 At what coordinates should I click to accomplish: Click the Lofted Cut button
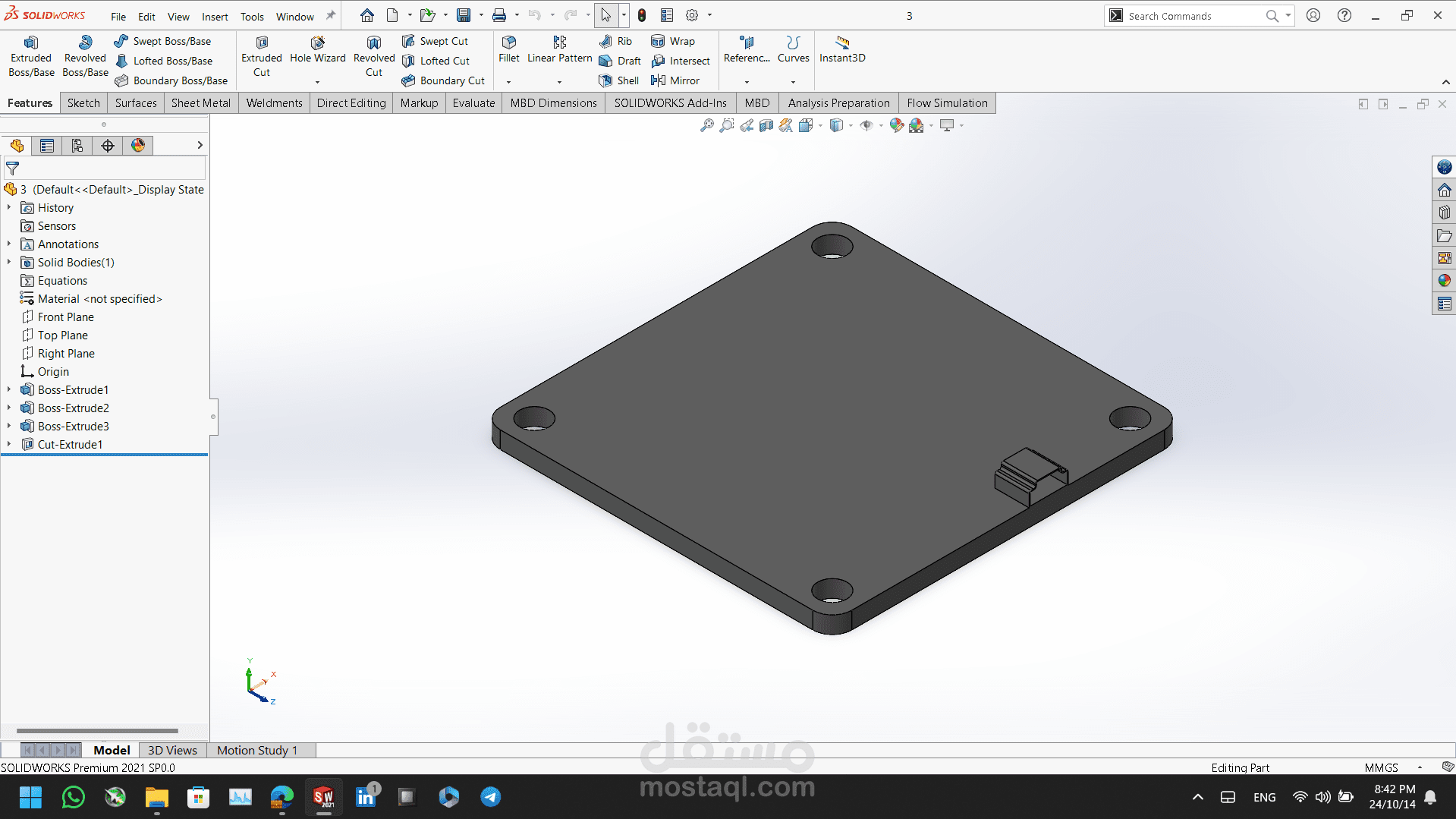[x=436, y=61]
